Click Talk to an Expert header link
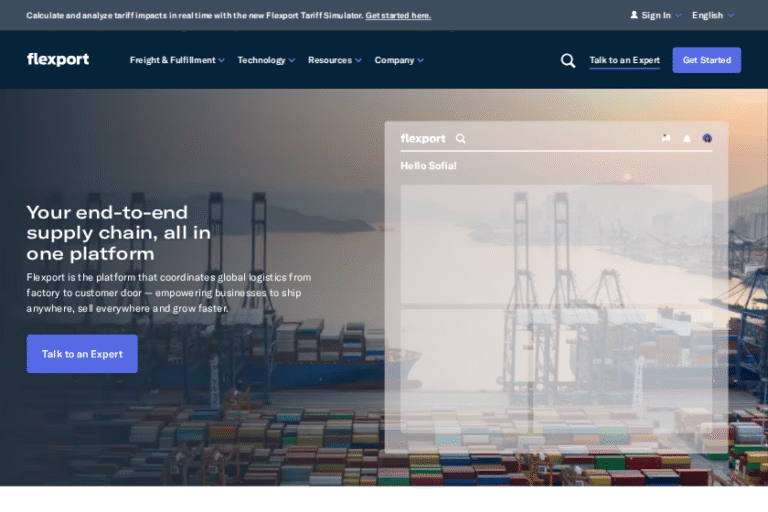Image resolution: width=768 pixels, height=512 pixels. point(624,60)
